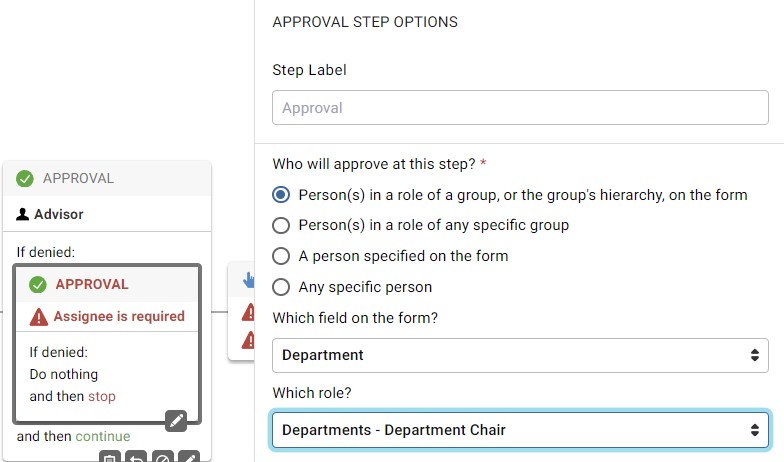Select the outer APPROVAL card header

click(x=108, y=179)
